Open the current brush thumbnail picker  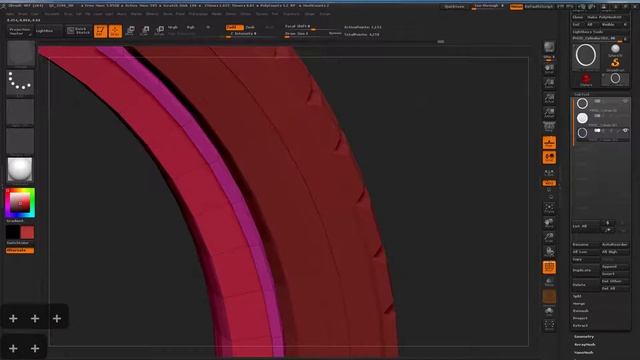click(x=20, y=54)
